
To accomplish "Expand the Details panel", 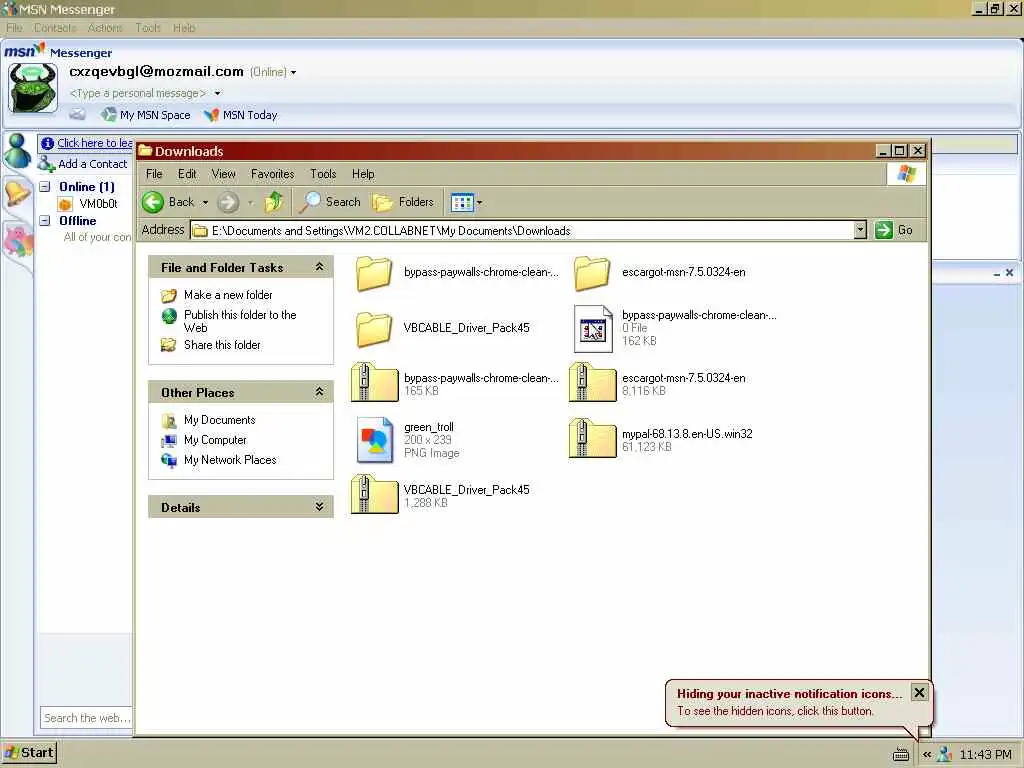I will click(x=319, y=507).
